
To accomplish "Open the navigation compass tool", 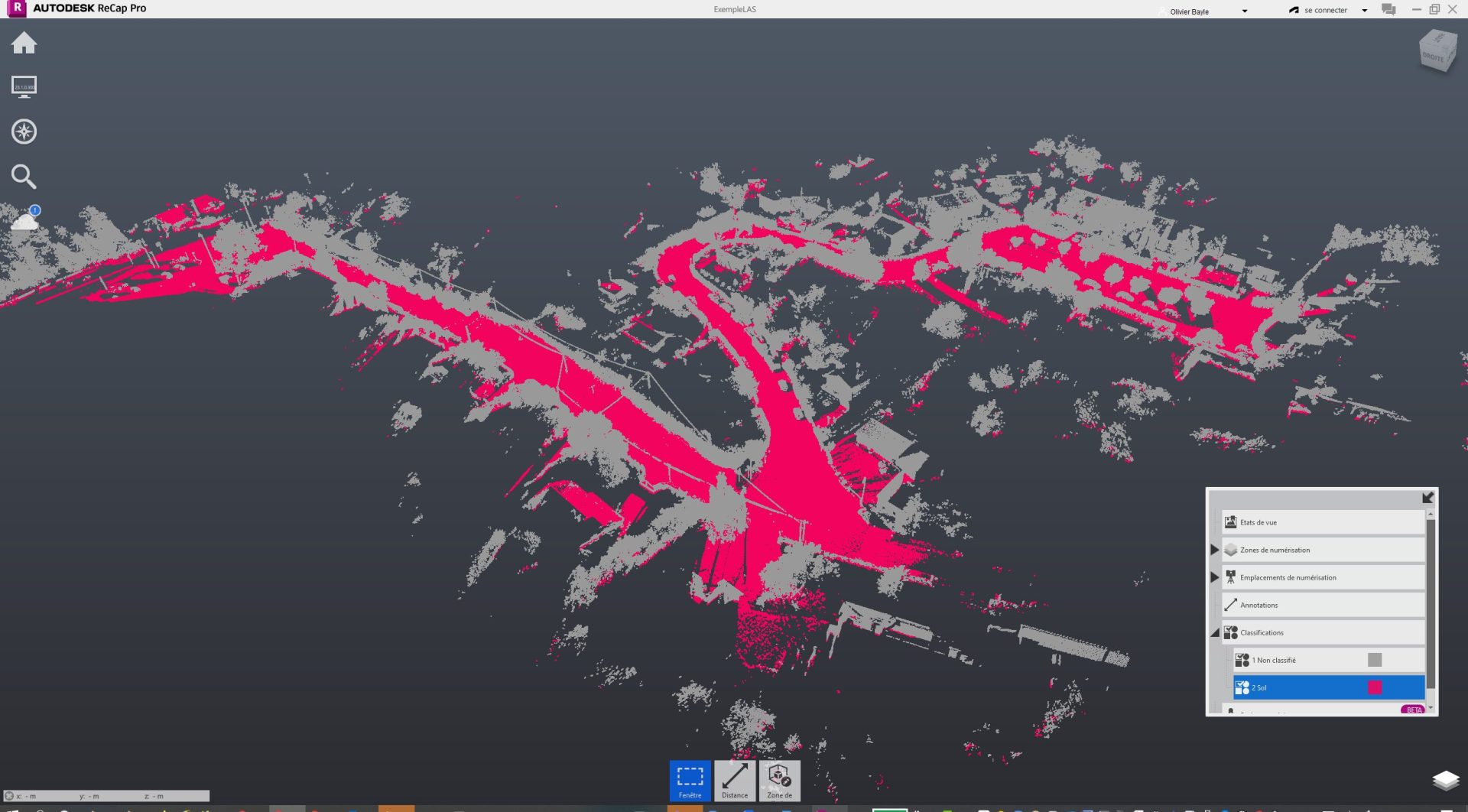I will click(x=25, y=131).
